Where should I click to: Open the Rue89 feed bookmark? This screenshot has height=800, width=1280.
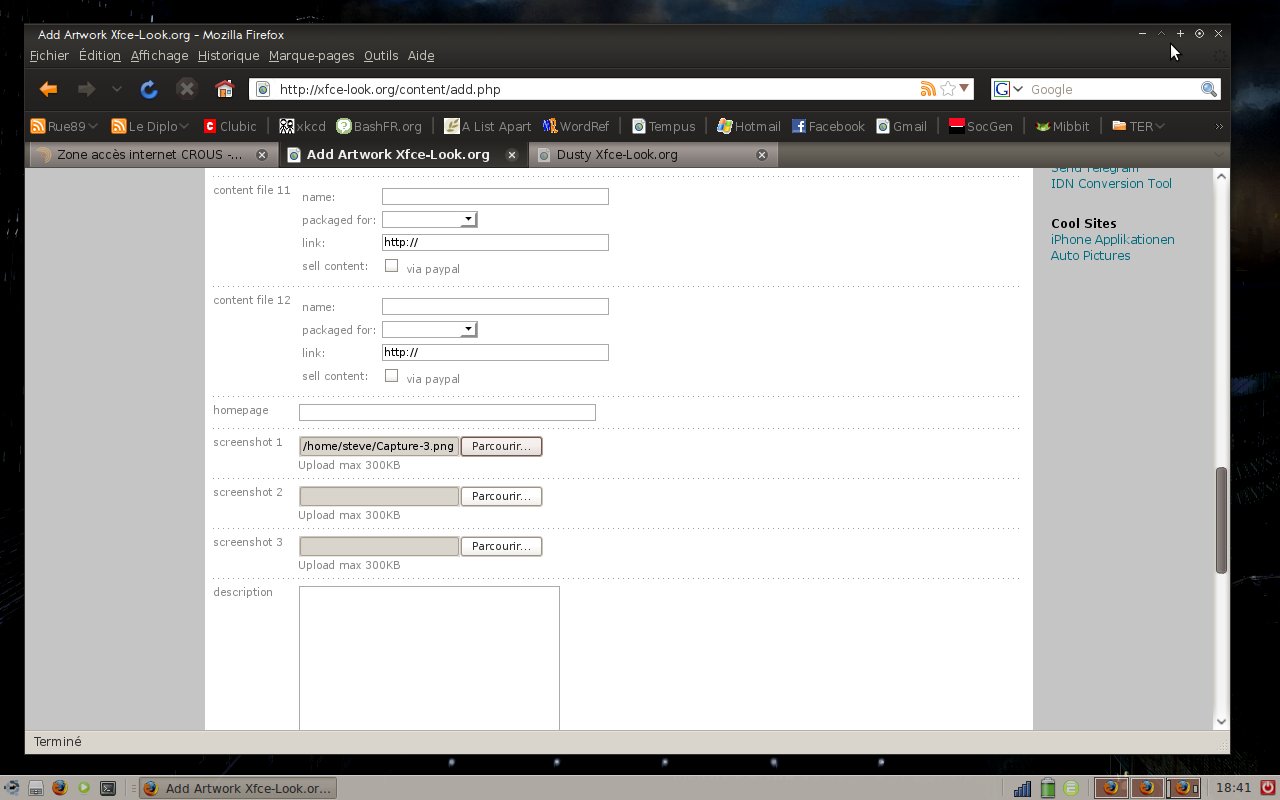[64, 126]
